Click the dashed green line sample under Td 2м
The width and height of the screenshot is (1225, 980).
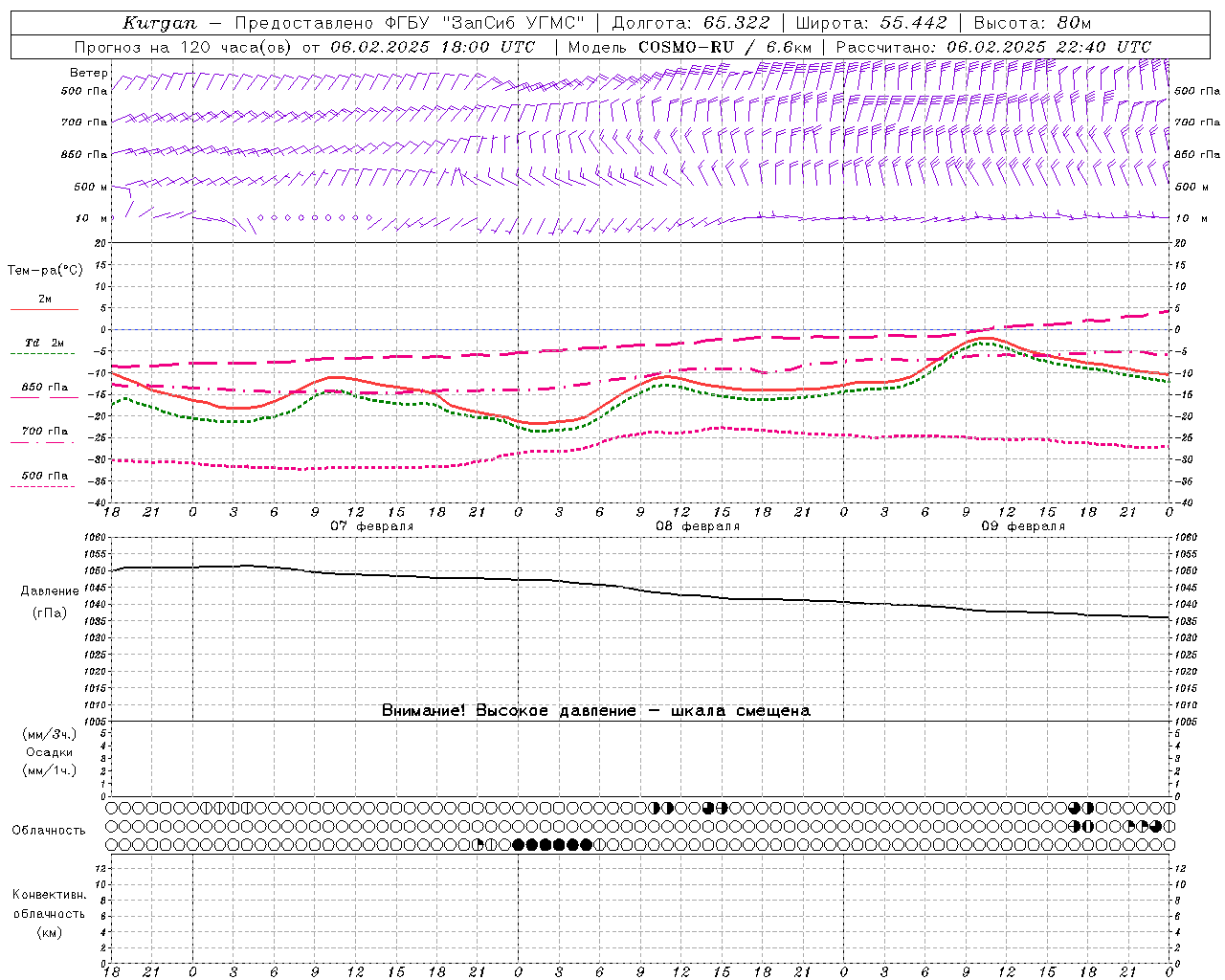point(44,354)
